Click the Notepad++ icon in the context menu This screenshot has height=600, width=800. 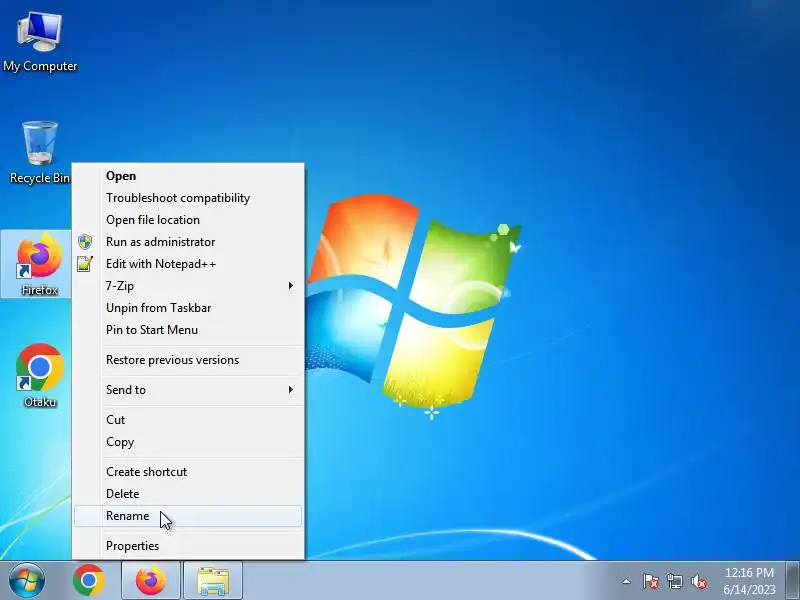pos(85,264)
